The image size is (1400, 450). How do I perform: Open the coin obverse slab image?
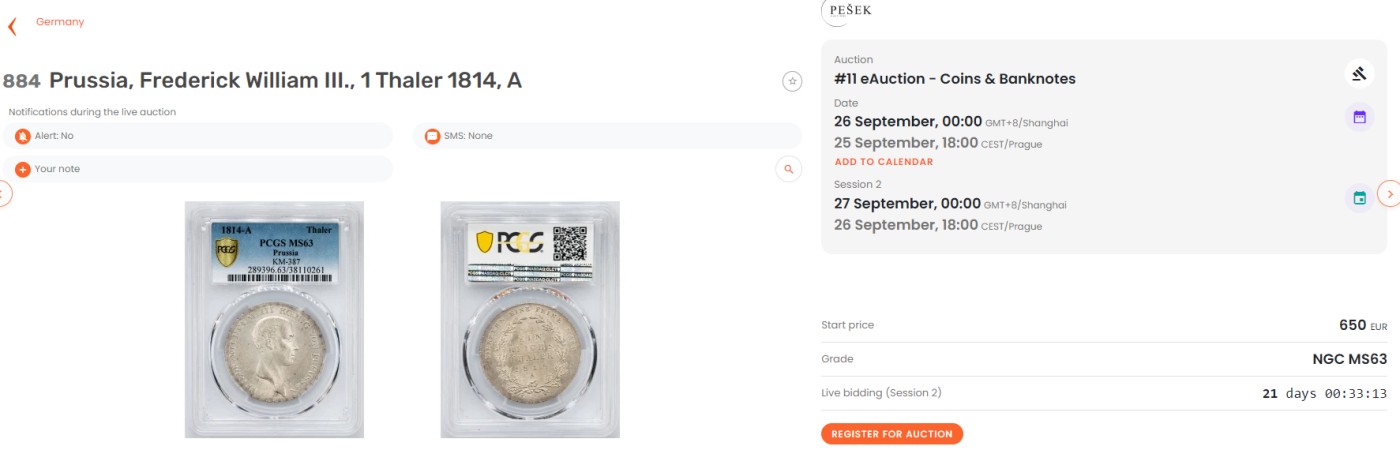(x=274, y=320)
